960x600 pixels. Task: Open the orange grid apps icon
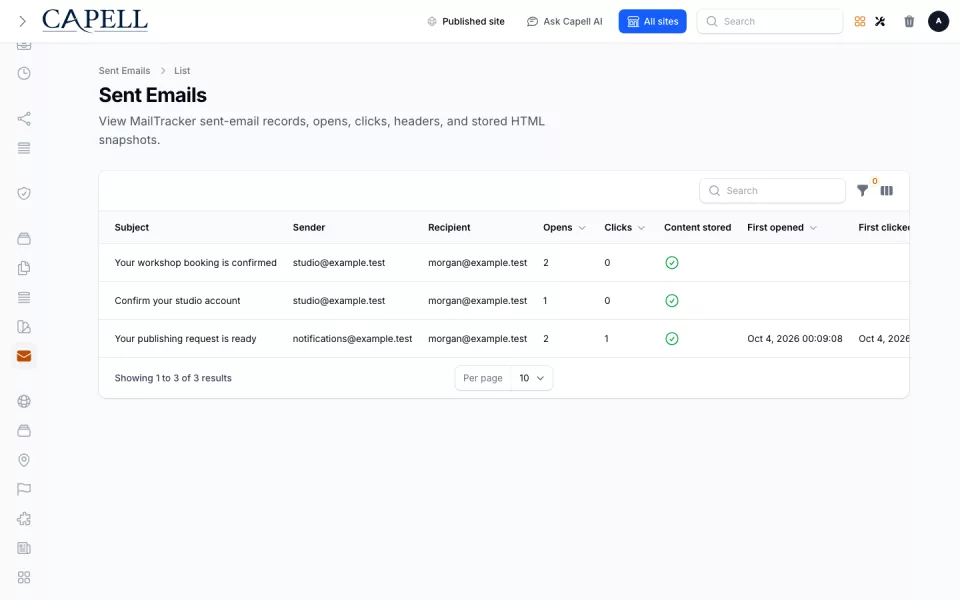pyautogui.click(x=860, y=21)
